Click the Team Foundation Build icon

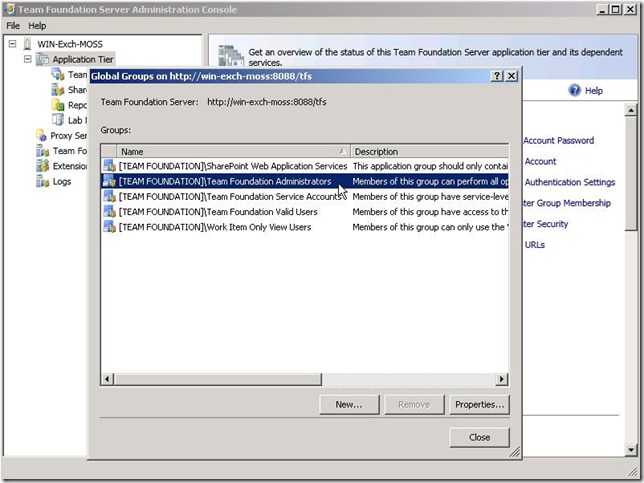click(42, 151)
